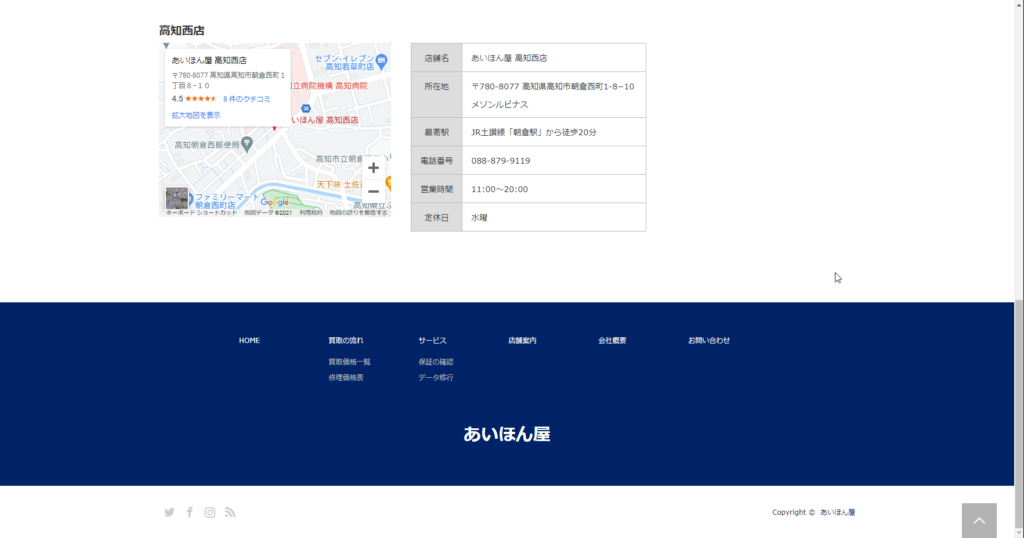Open the 8 件のクチコミ reviews link
1024x538 pixels.
[x=247, y=99]
